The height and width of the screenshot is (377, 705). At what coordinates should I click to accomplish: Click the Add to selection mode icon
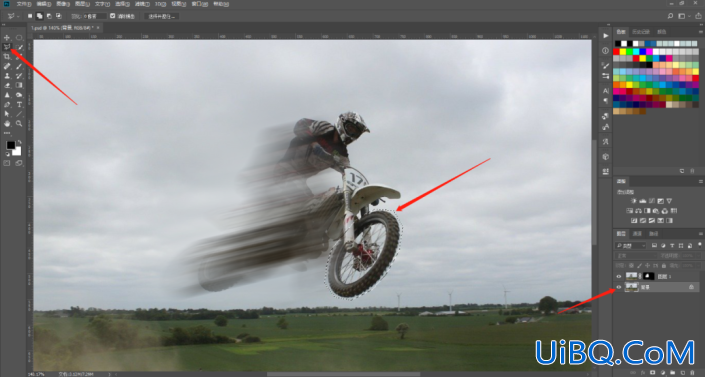pyautogui.click(x=40, y=16)
